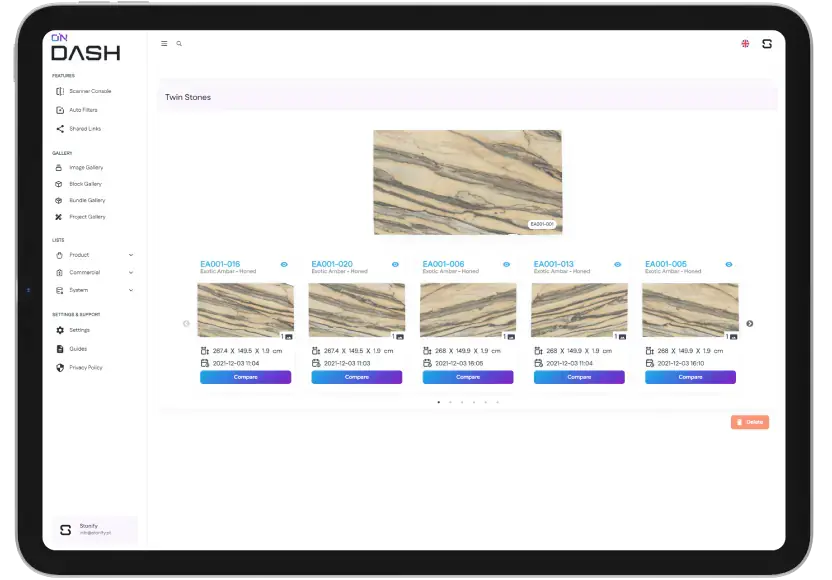Screen dimensions: 832x580
Task: Expand the Product list menu
Action: tap(94, 255)
